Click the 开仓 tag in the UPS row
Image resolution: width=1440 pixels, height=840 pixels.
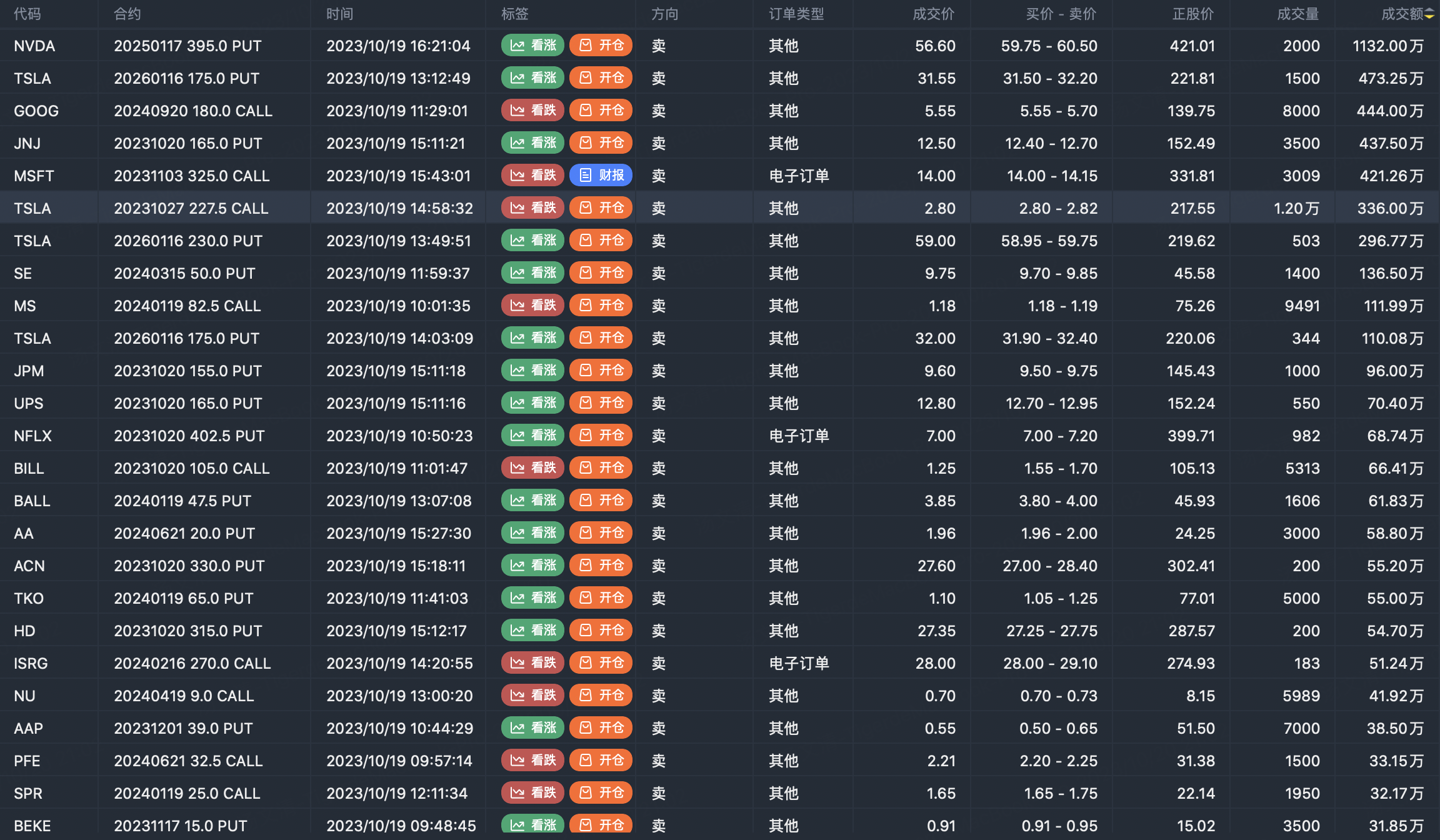coord(601,402)
